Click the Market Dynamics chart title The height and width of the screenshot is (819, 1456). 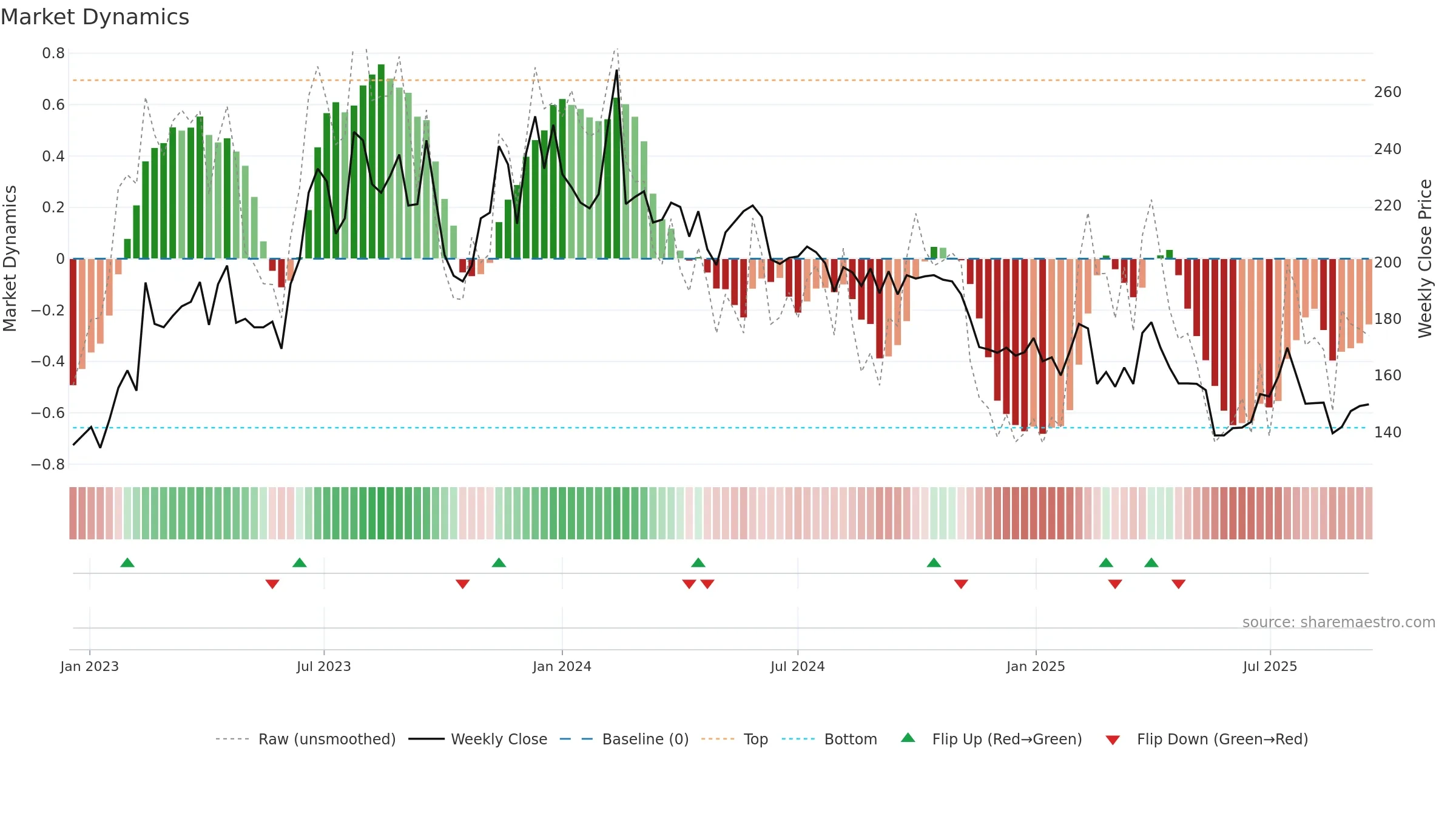(x=95, y=17)
